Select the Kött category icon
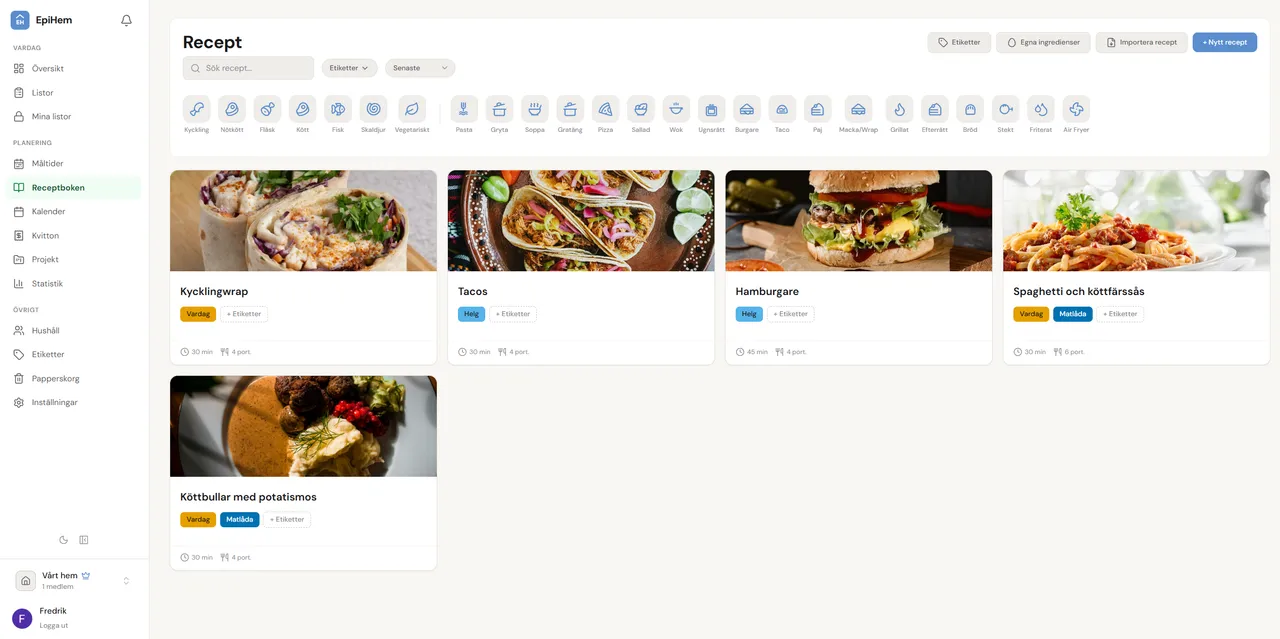Image resolution: width=1280 pixels, height=639 pixels. click(302, 109)
